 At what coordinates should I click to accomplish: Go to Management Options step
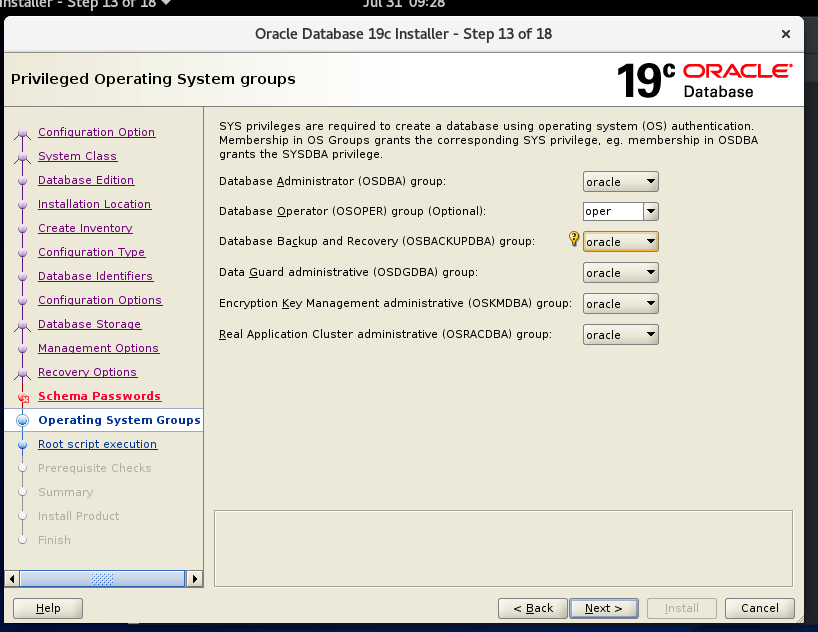point(98,348)
